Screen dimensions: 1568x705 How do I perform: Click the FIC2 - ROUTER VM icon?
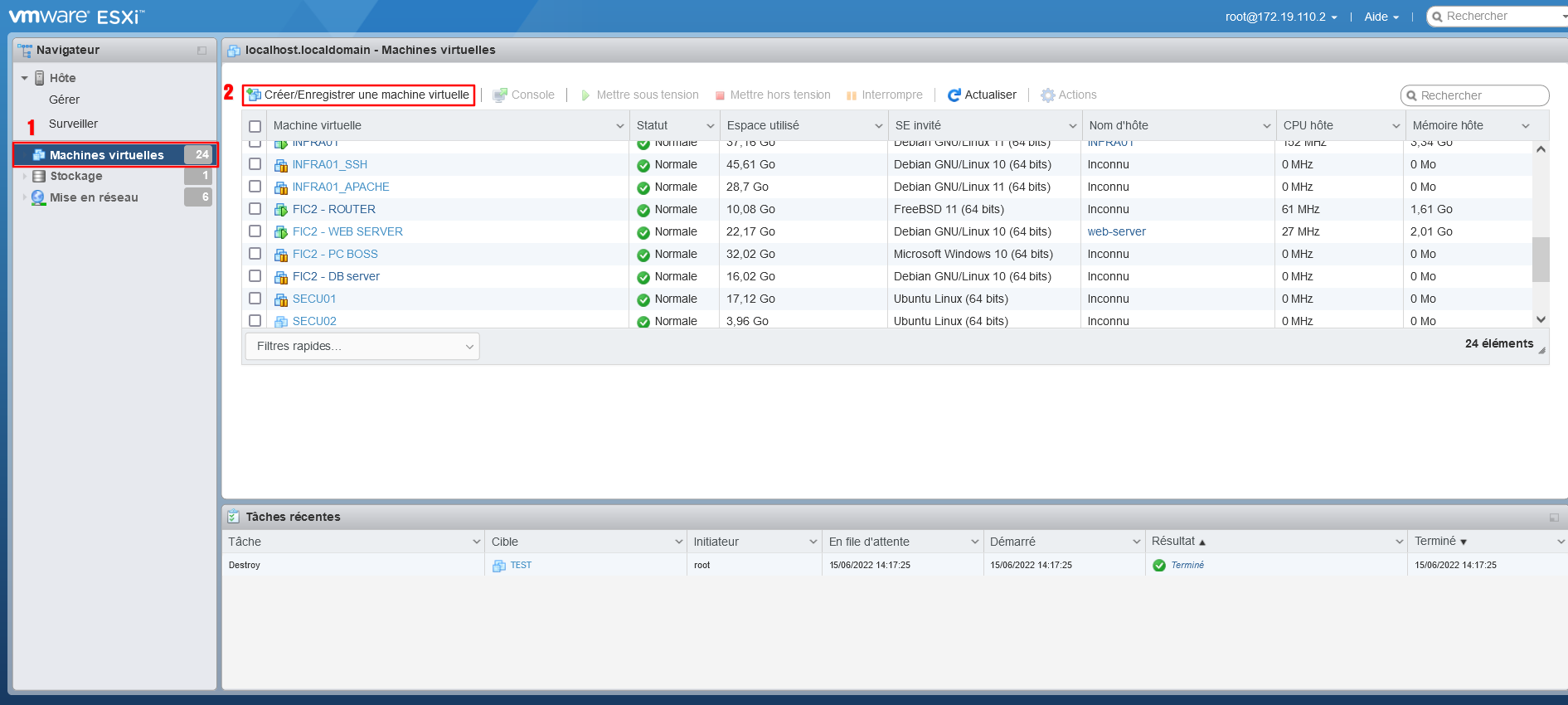coord(281,210)
